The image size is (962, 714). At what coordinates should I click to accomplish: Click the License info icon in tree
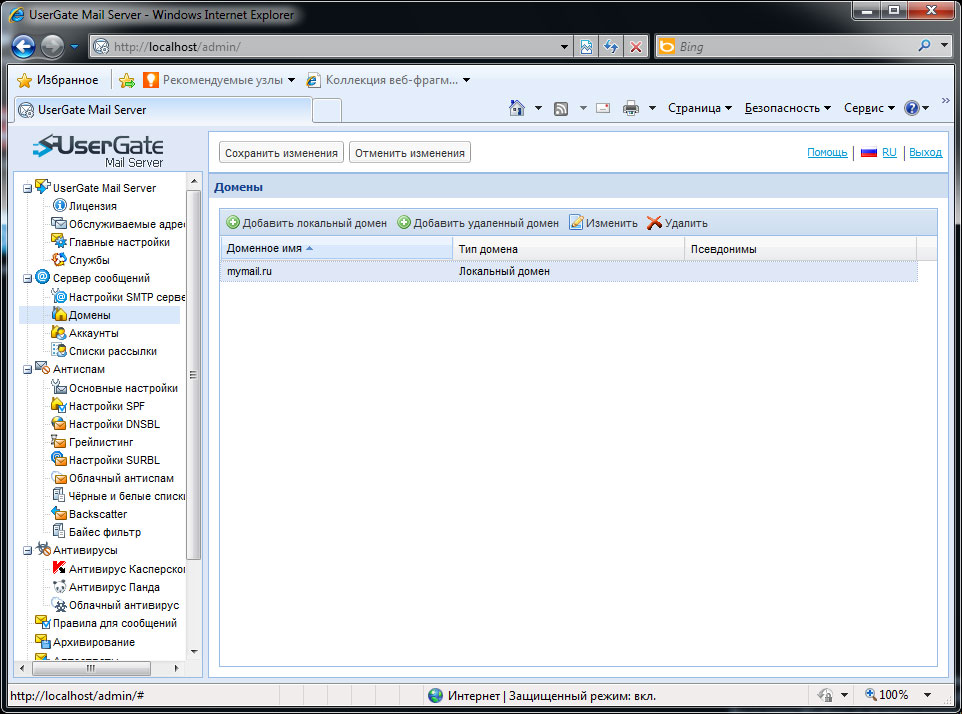pos(60,205)
